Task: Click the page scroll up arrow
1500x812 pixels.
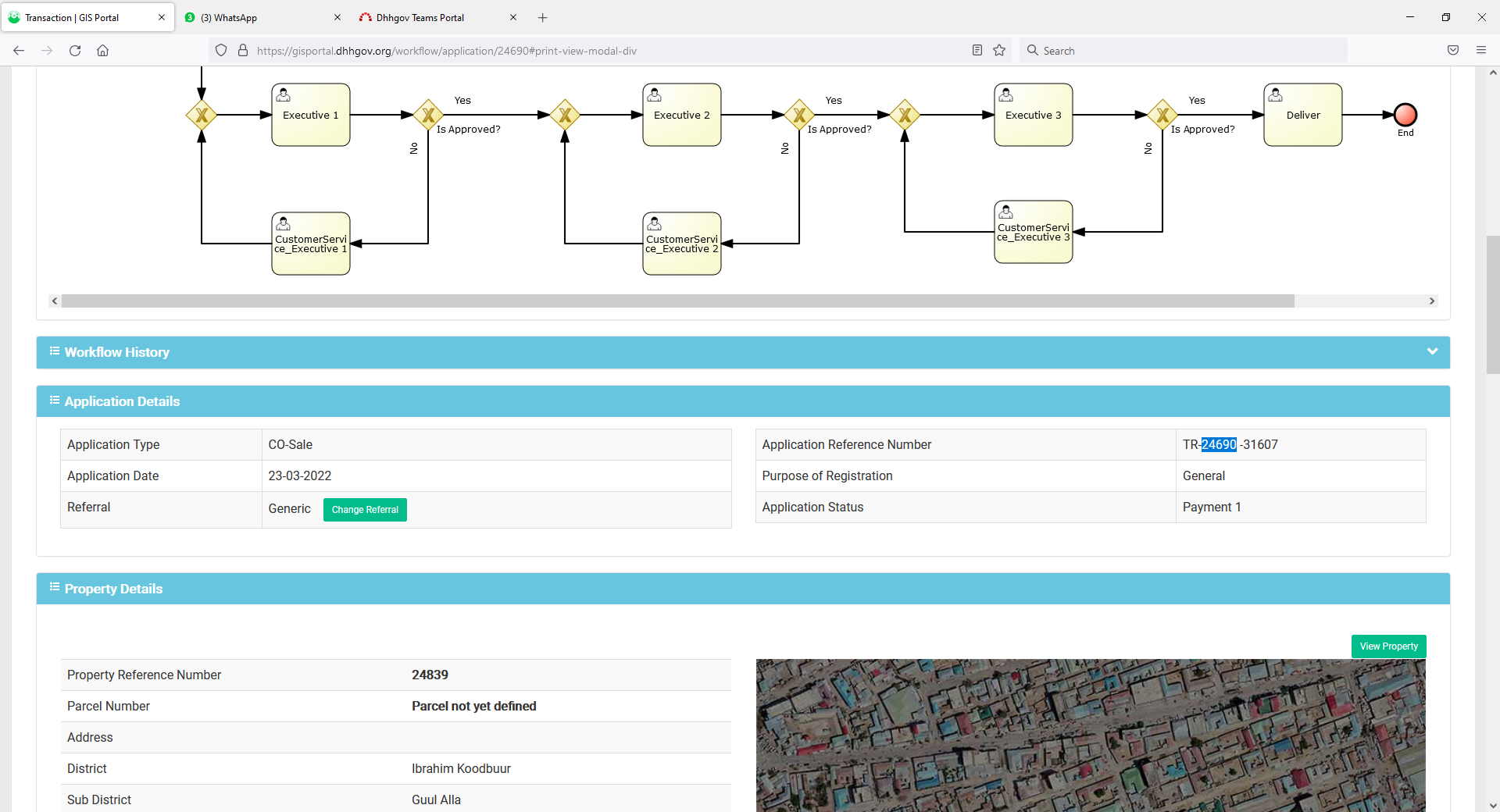Action: tap(1493, 73)
